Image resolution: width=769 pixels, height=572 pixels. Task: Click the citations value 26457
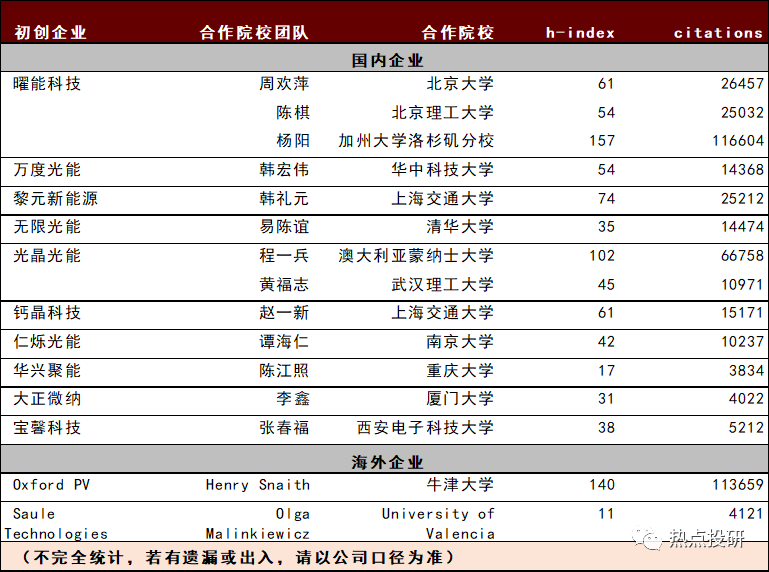click(x=743, y=84)
